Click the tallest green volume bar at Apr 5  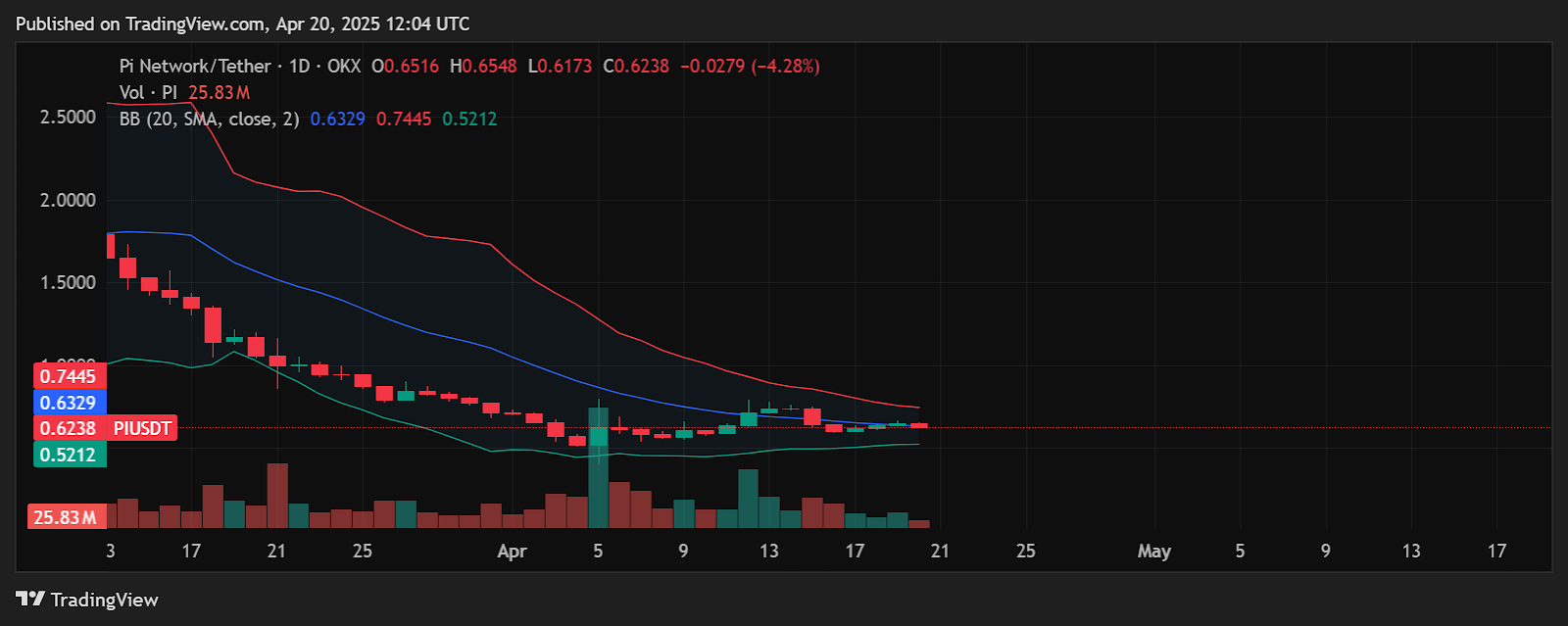(598, 468)
